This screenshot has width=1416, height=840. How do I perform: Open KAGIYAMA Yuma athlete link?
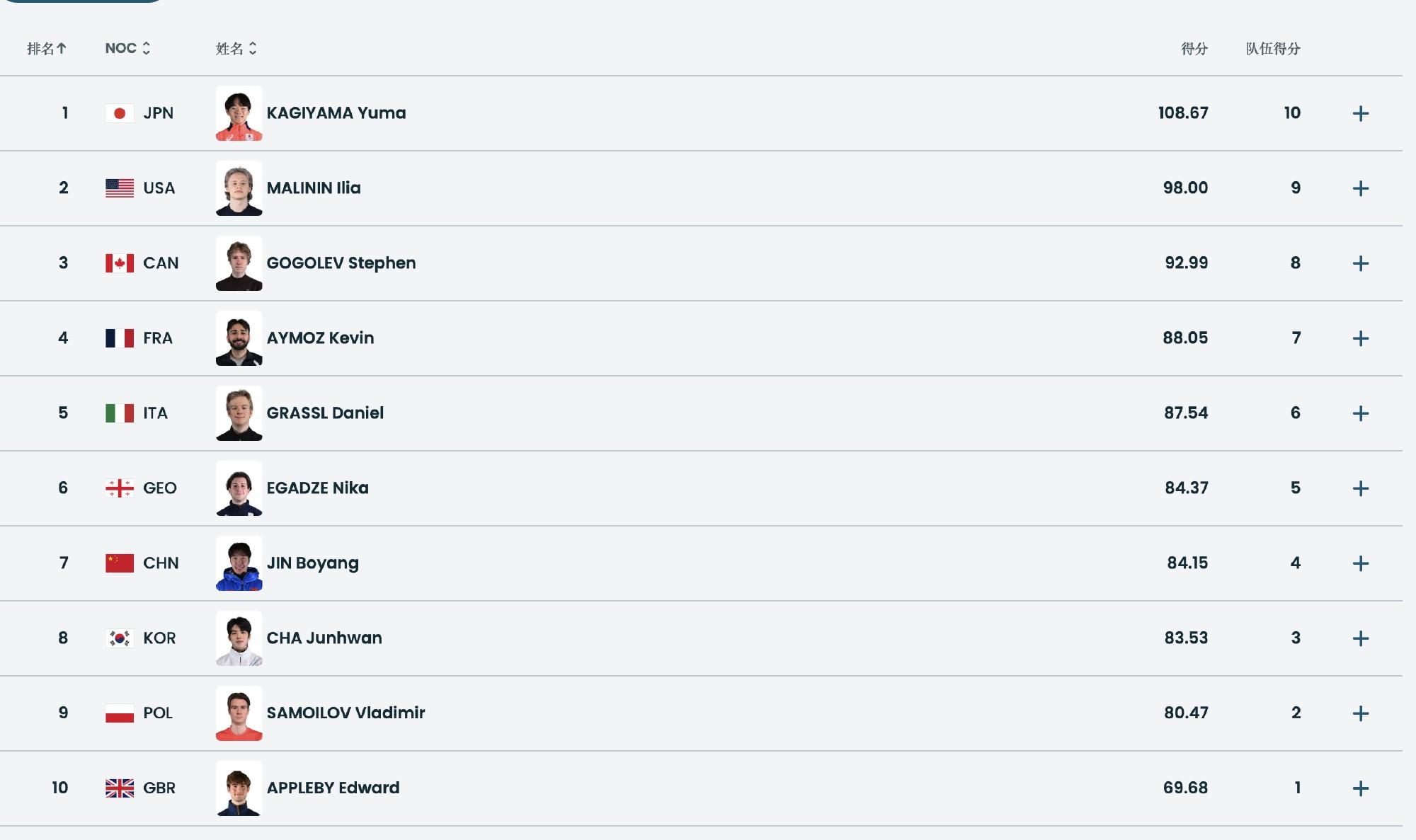click(336, 113)
